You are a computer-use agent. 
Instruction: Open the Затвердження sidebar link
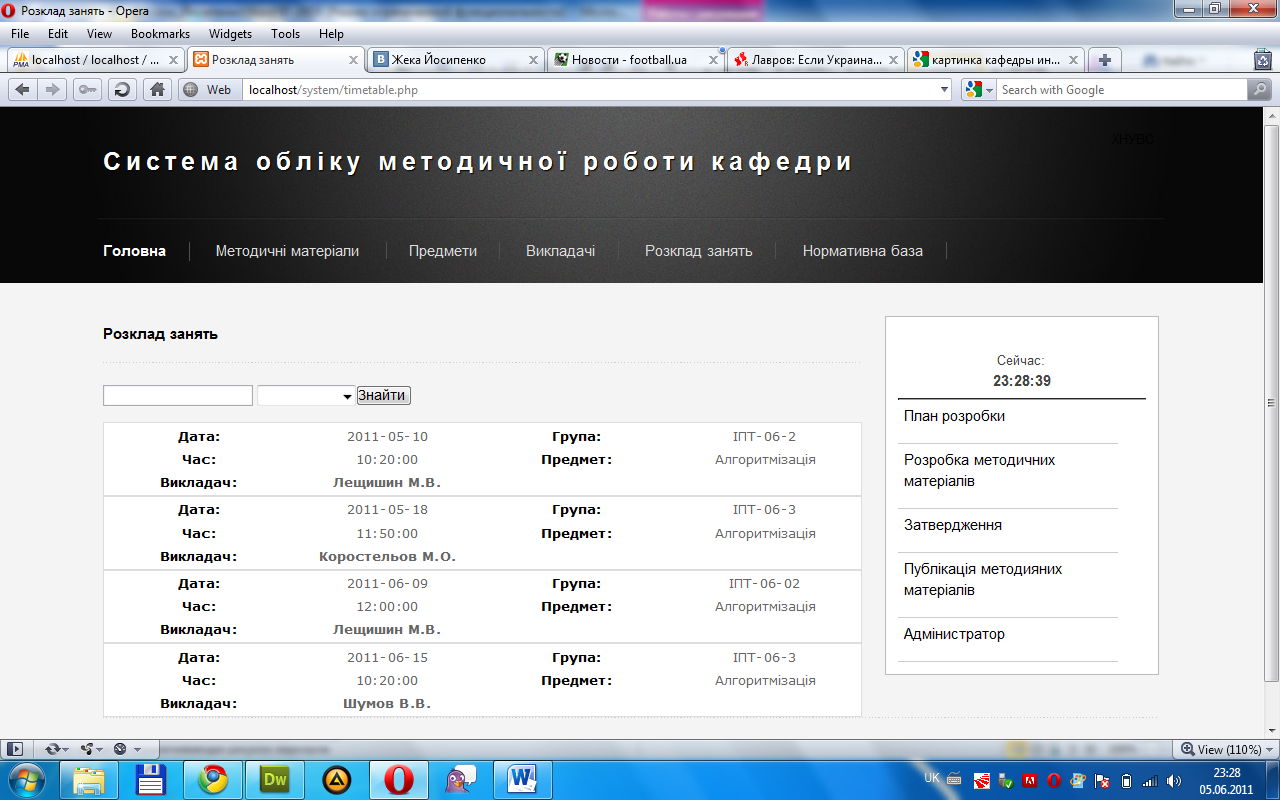click(952, 525)
